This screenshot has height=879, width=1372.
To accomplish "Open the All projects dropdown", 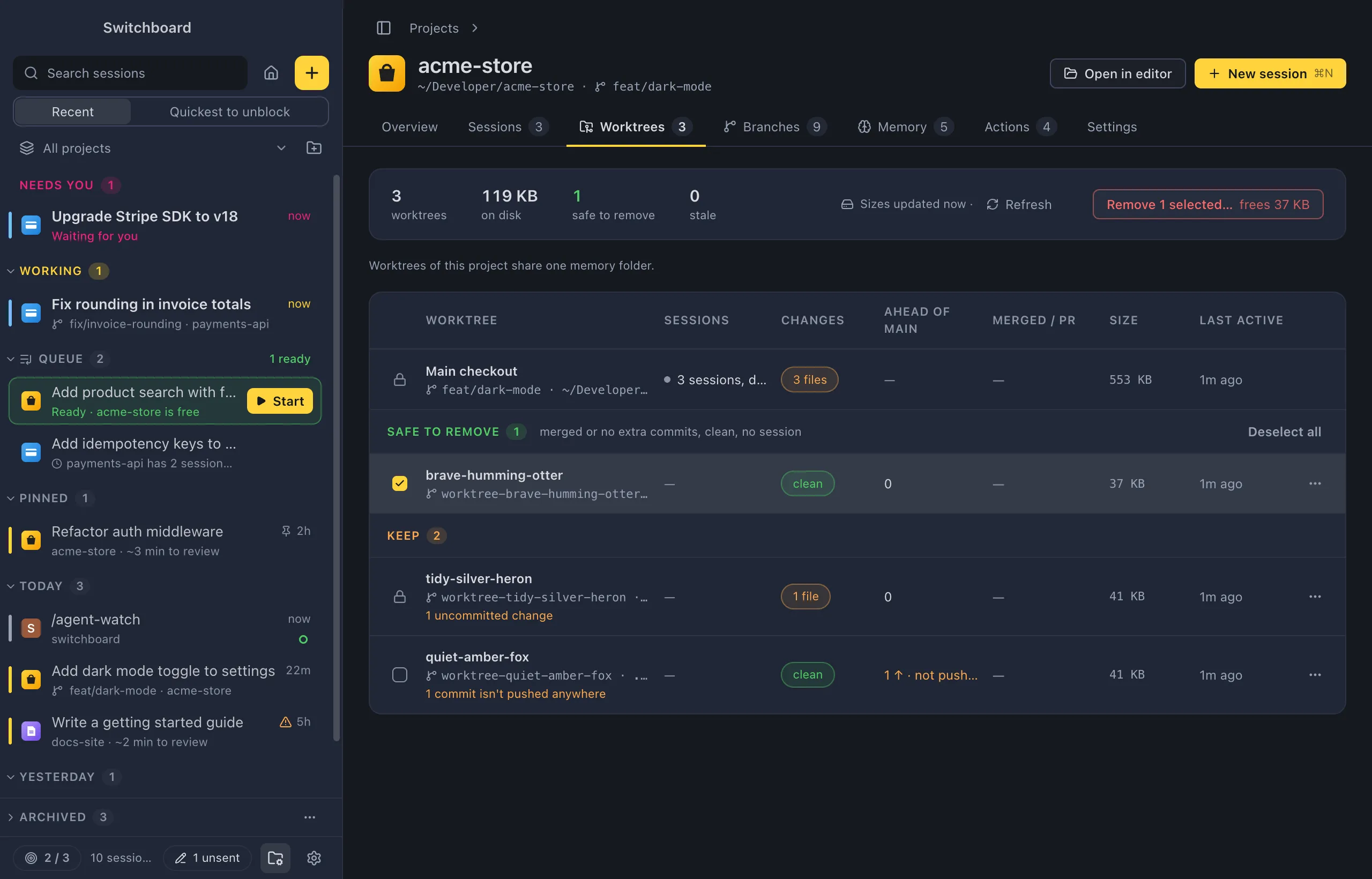I will pyautogui.click(x=153, y=148).
